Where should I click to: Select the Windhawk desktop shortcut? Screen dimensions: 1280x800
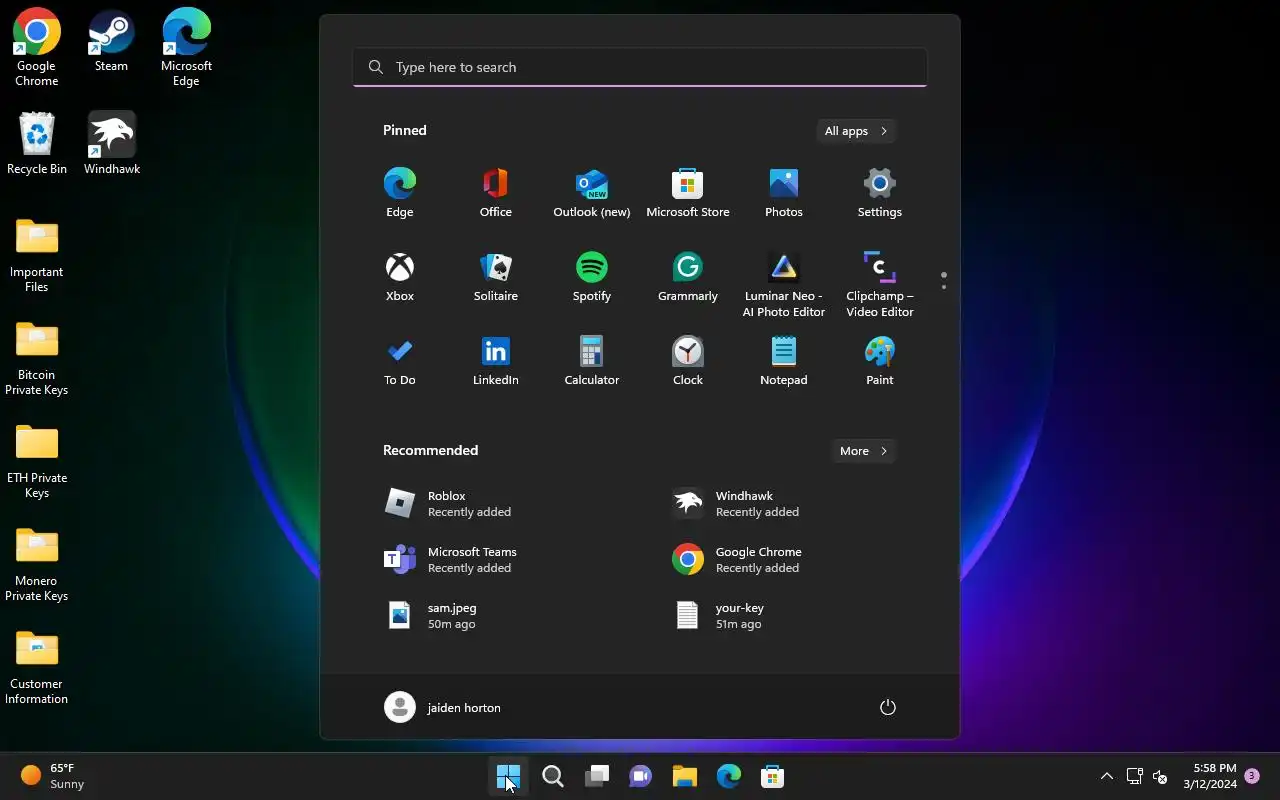coord(112,144)
